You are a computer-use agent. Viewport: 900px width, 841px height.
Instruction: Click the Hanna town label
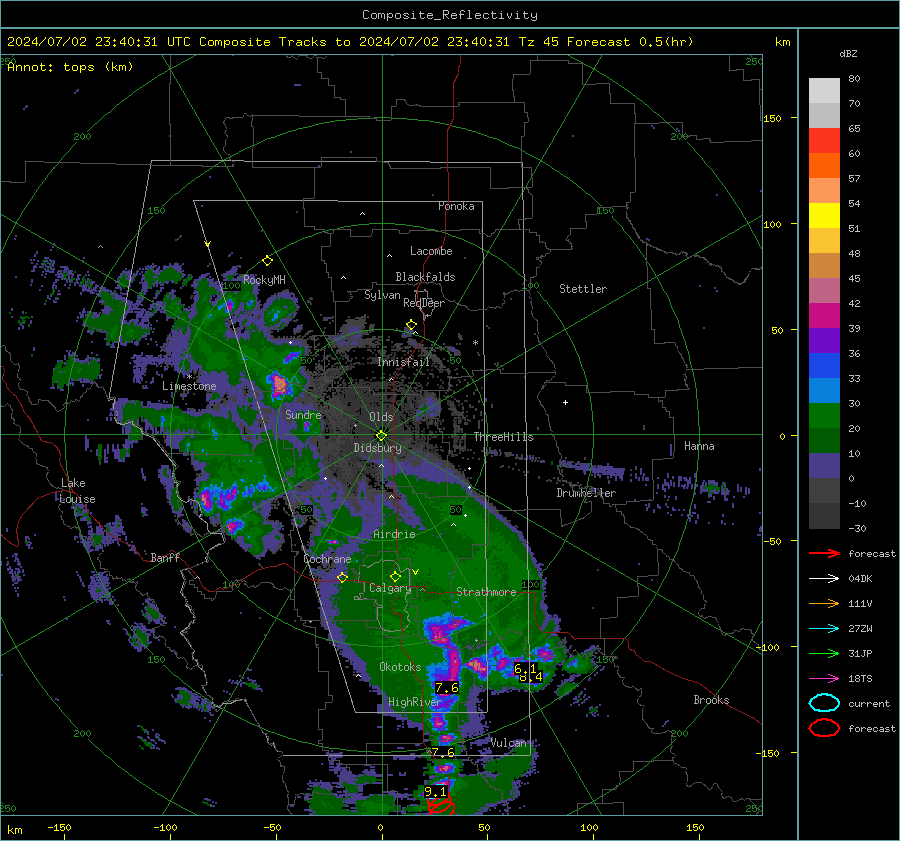click(699, 446)
